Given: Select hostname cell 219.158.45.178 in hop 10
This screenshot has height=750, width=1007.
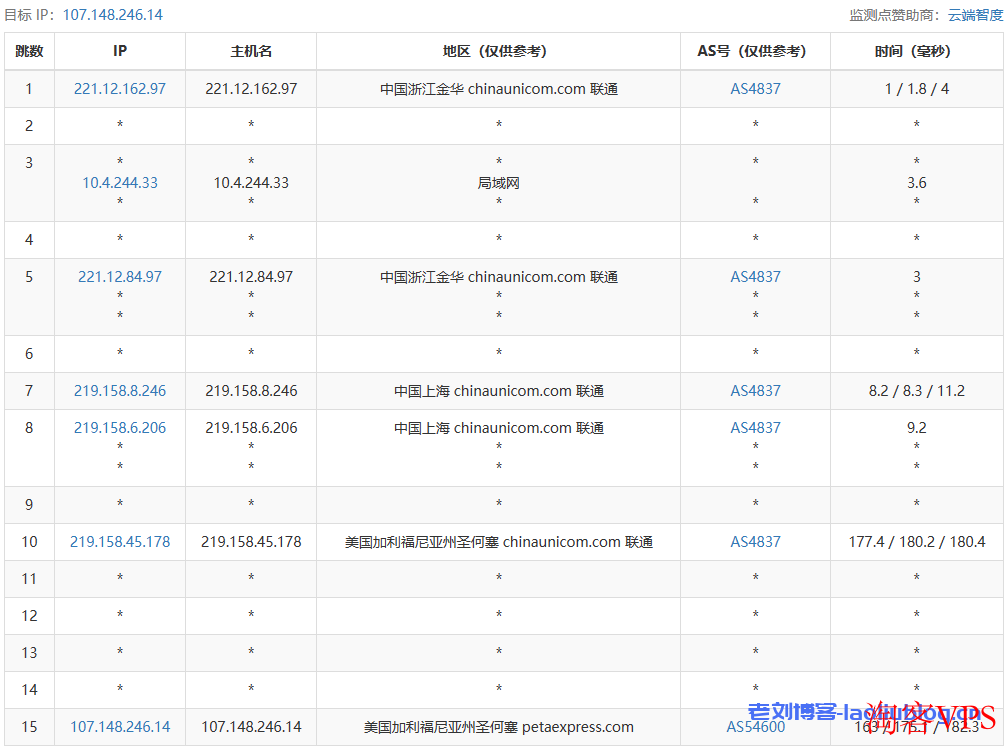Looking at the screenshot, I should tap(251, 541).
